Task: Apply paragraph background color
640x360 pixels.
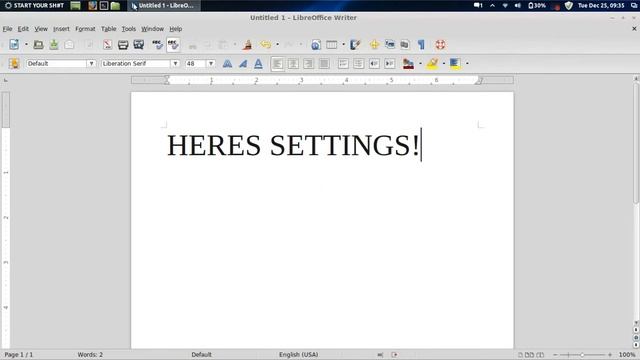Action: pyautogui.click(x=455, y=64)
